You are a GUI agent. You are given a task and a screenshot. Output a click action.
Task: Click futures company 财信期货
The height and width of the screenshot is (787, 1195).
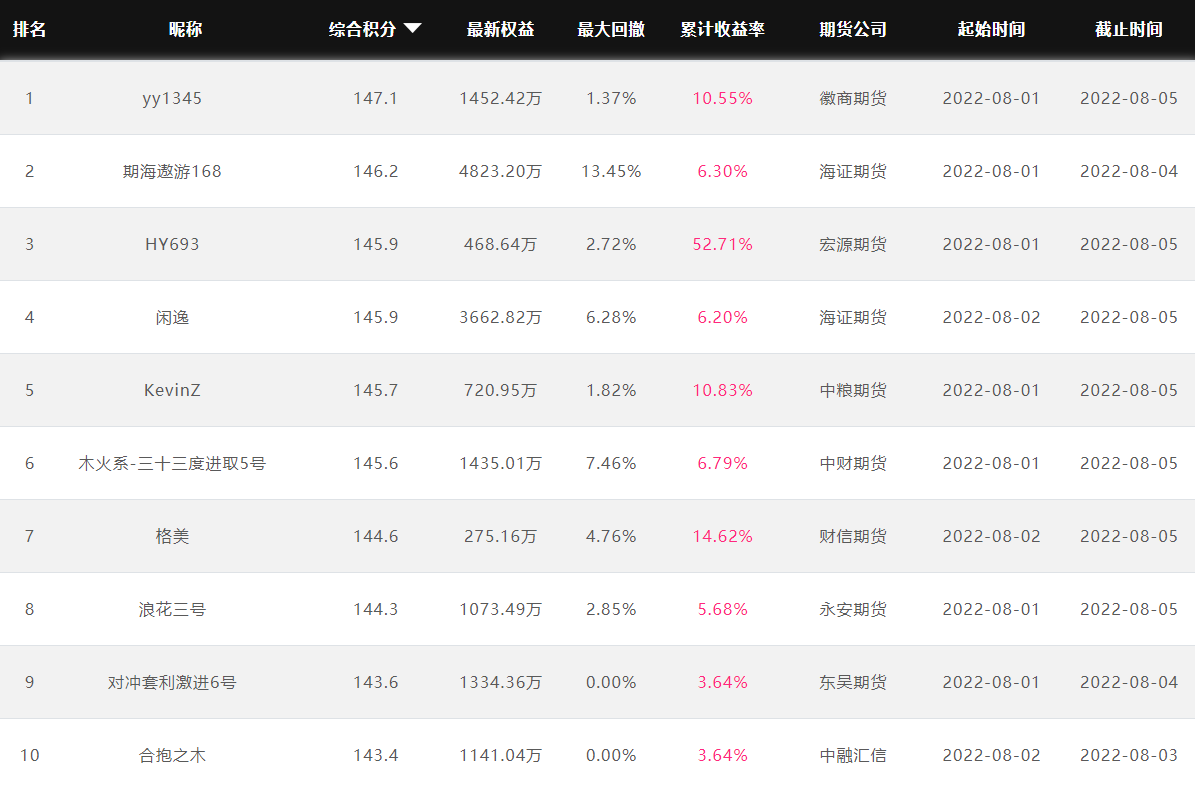853,536
